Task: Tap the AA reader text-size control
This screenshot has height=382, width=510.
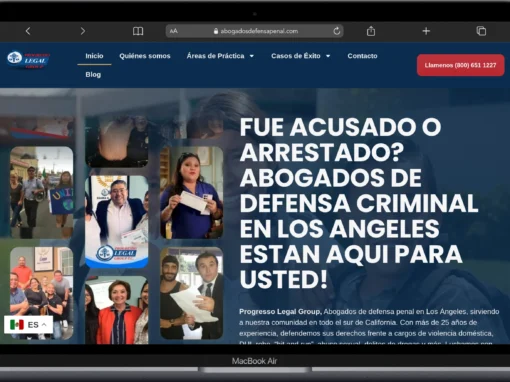Action: click(174, 31)
